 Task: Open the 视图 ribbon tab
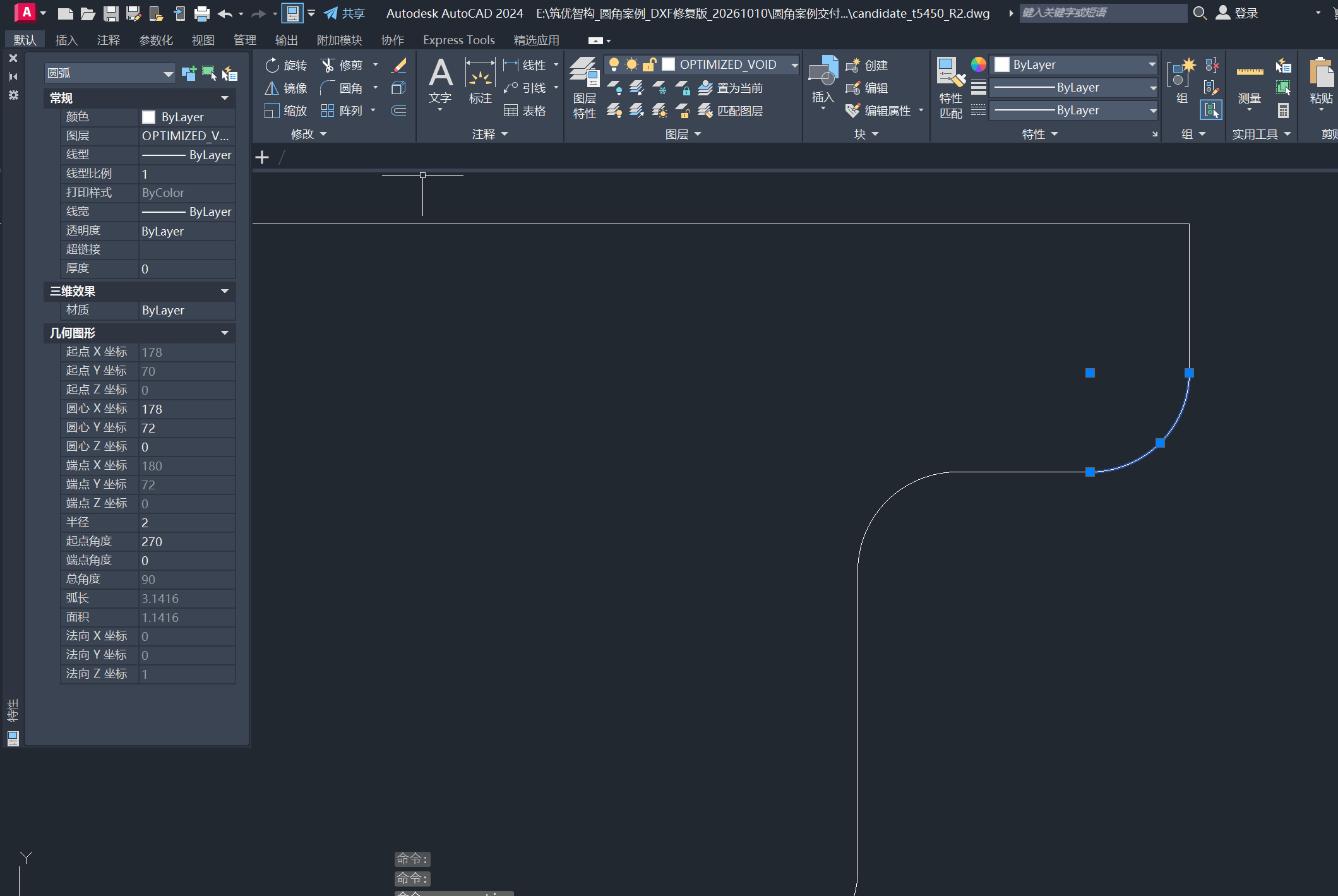[x=203, y=40]
